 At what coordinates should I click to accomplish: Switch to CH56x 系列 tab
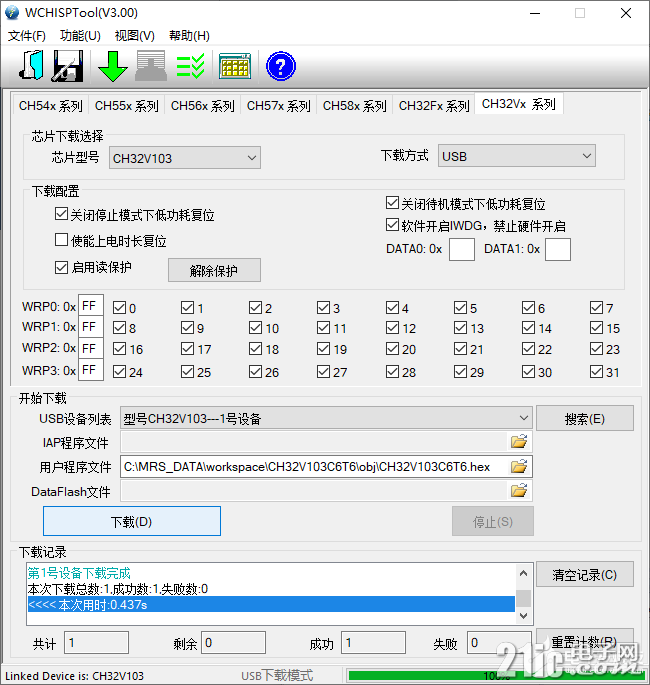tap(203, 105)
